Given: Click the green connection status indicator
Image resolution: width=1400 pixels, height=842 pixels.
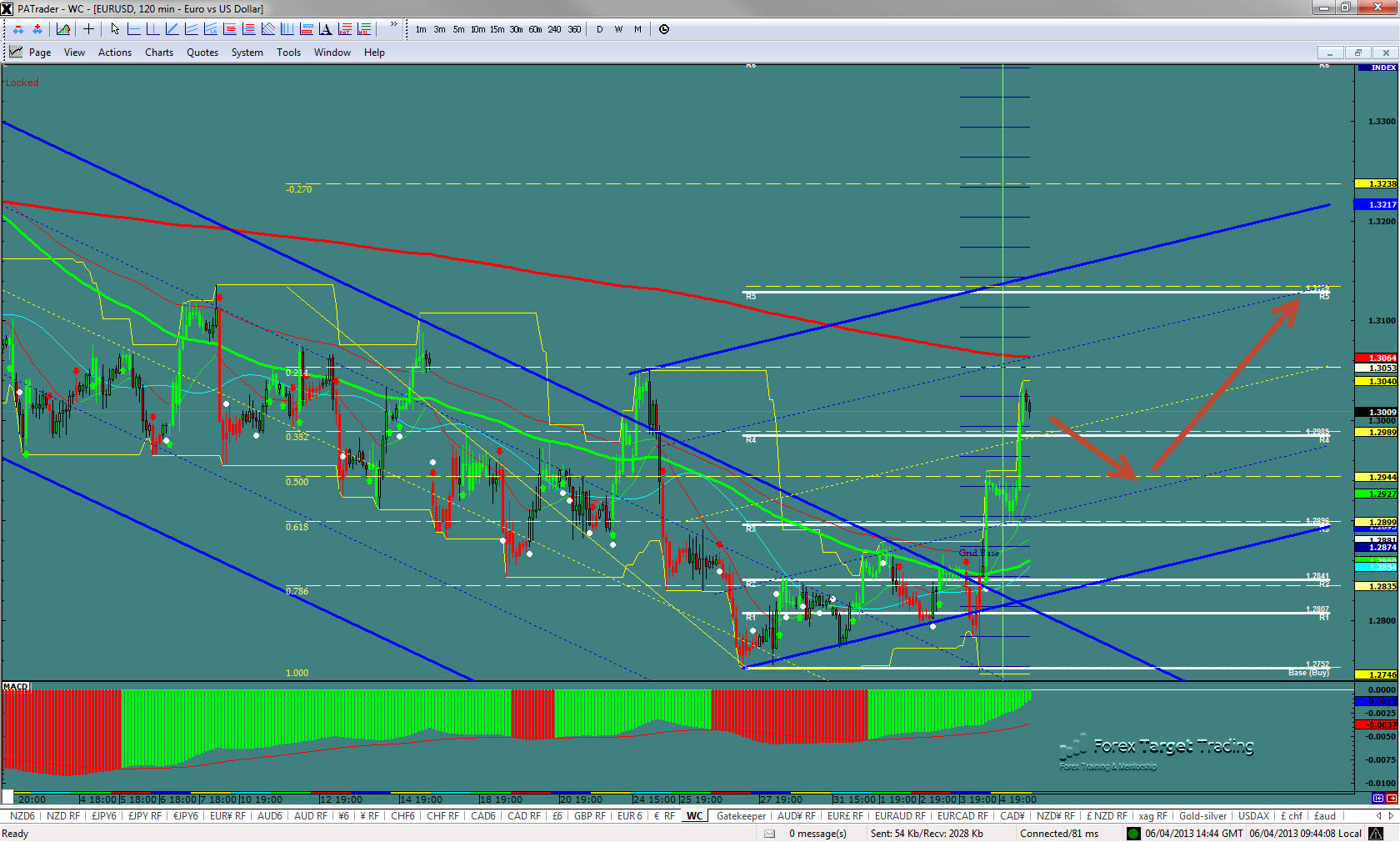Looking at the screenshot, I should tap(1133, 834).
